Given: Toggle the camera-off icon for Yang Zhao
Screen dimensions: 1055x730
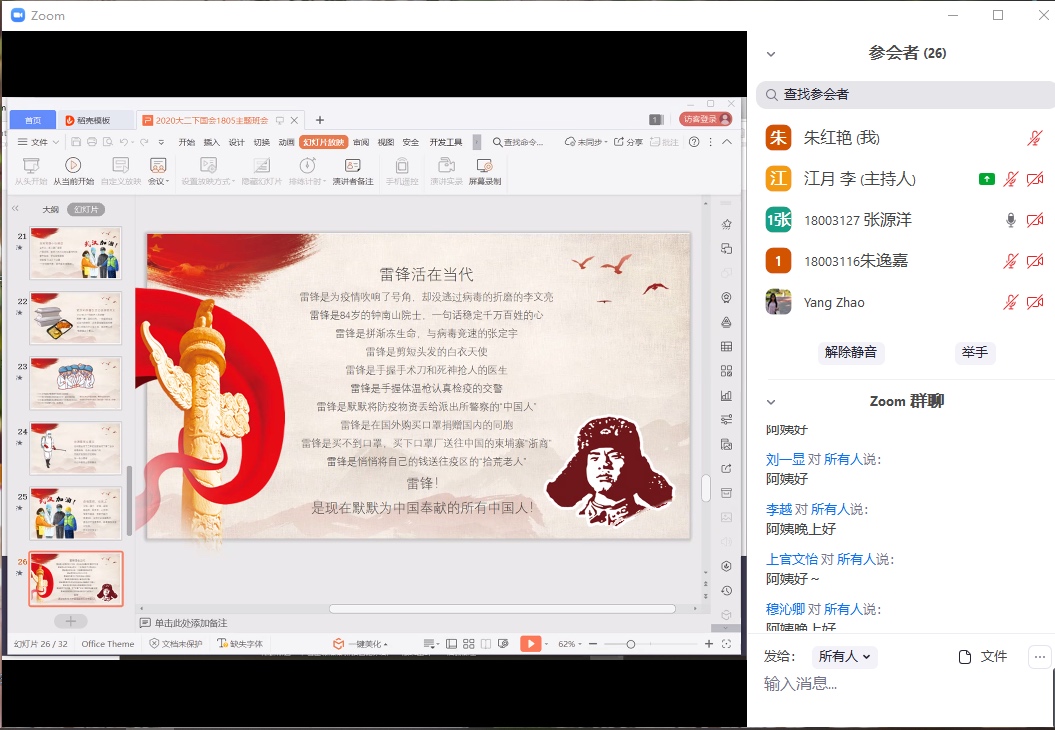Looking at the screenshot, I should (x=1035, y=302).
